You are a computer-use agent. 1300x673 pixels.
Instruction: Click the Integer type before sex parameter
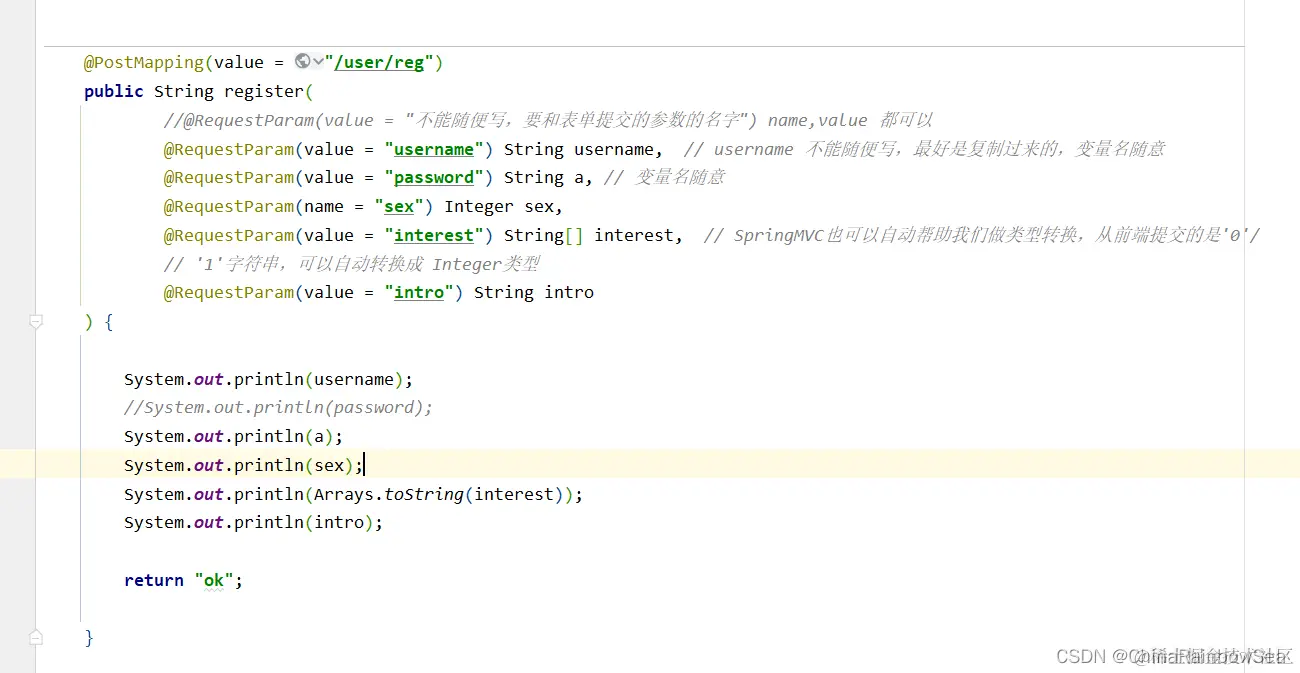click(479, 206)
